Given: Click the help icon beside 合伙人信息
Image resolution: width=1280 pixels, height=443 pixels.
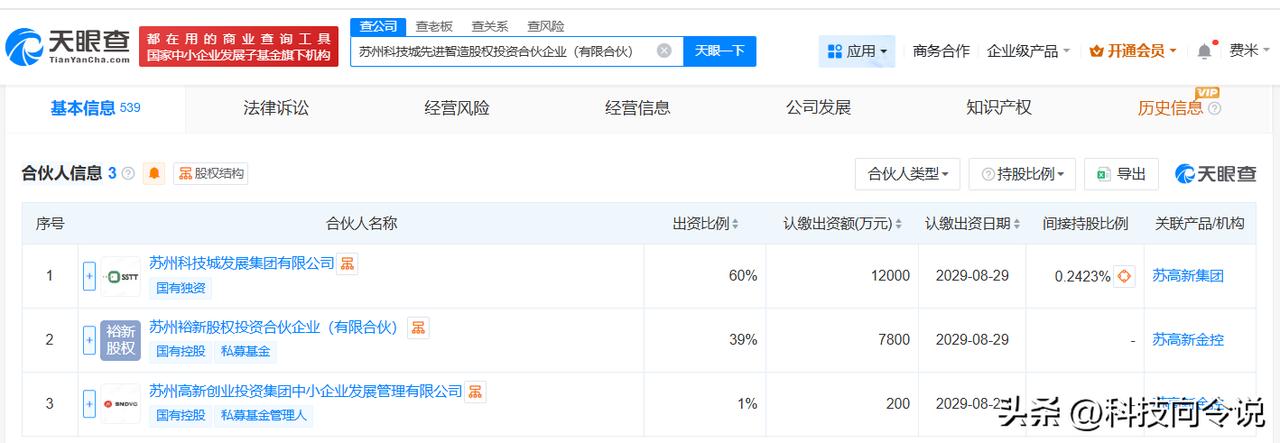Looking at the screenshot, I should click(128, 174).
